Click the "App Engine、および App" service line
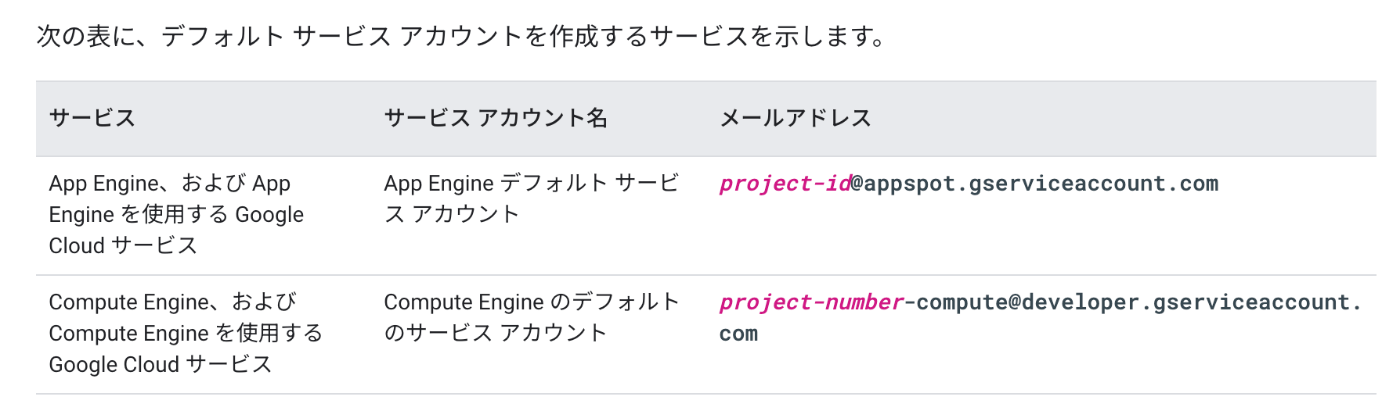The image size is (1400, 411). click(170, 184)
